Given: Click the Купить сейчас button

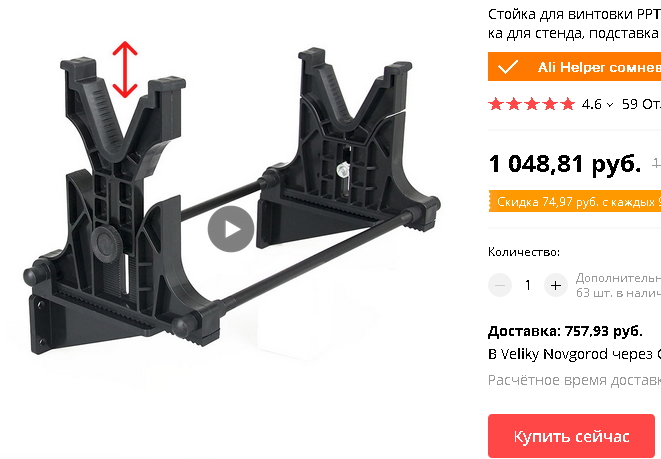Looking at the screenshot, I should (x=571, y=436).
